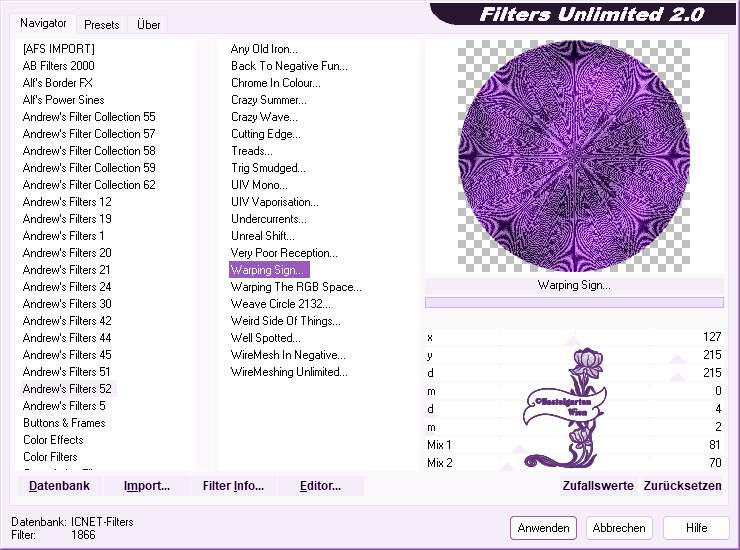Select Andrew's Filters 21
Viewport: 740px width, 550px height.
(x=67, y=270)
